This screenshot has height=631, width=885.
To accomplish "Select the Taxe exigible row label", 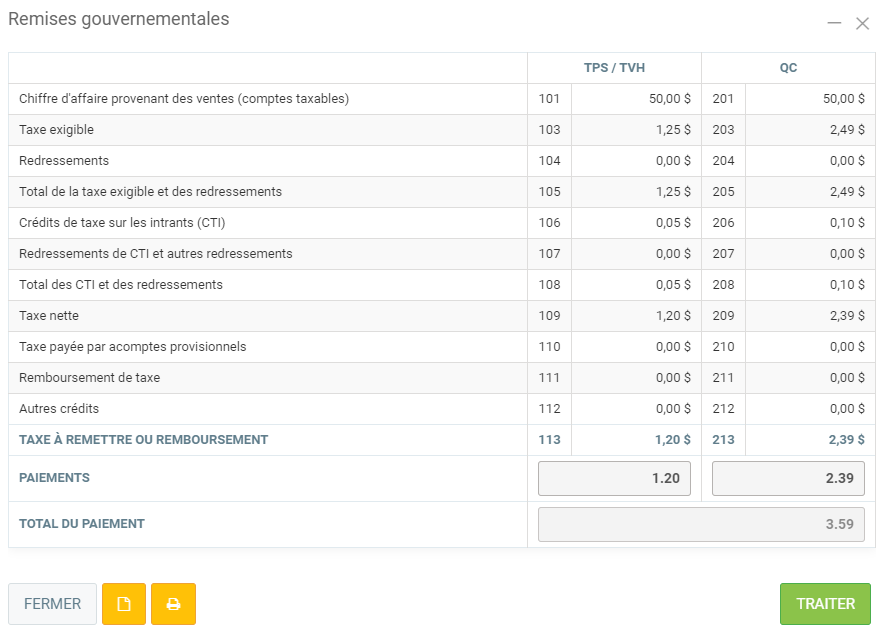I will point(57,130).
